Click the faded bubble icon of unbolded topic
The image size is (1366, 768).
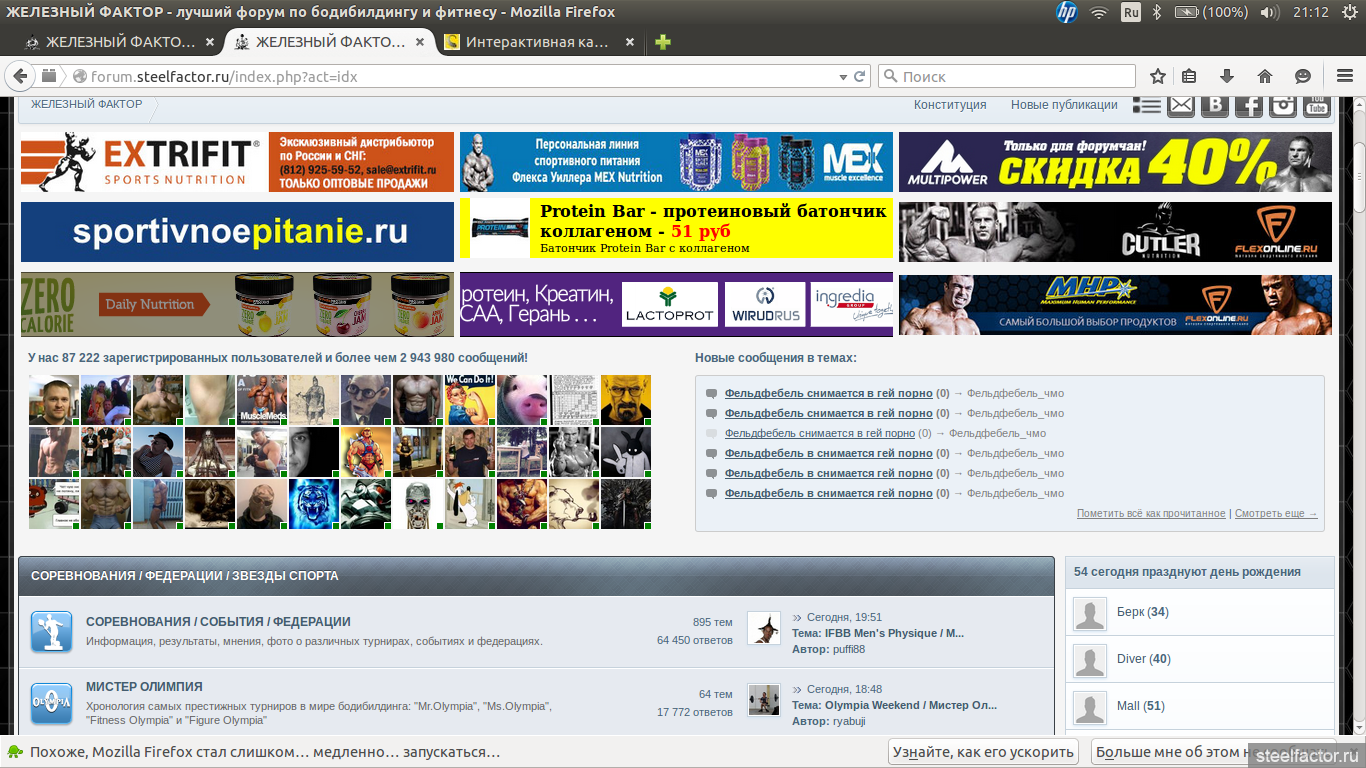712,434
